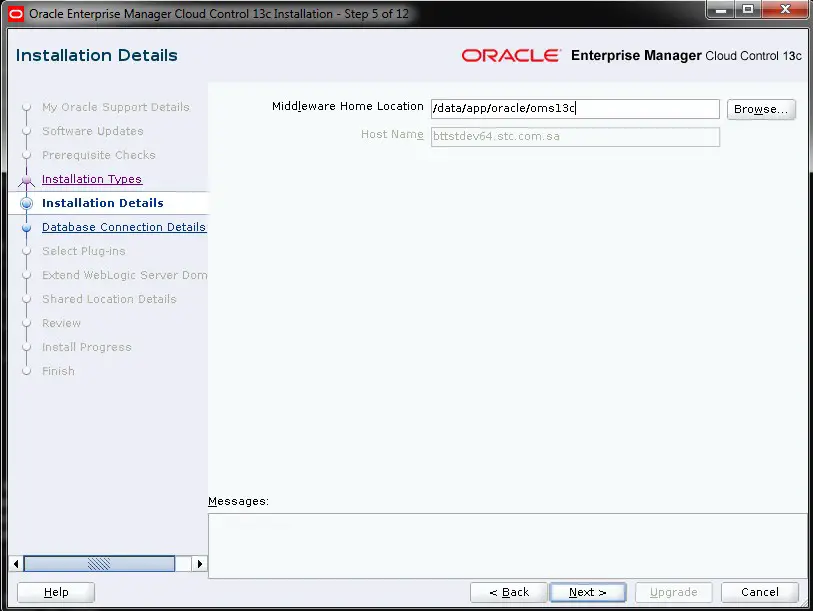Click the horizontal scrollbar thumb under steps
813x611 pixels.
(x=99, y=563)
